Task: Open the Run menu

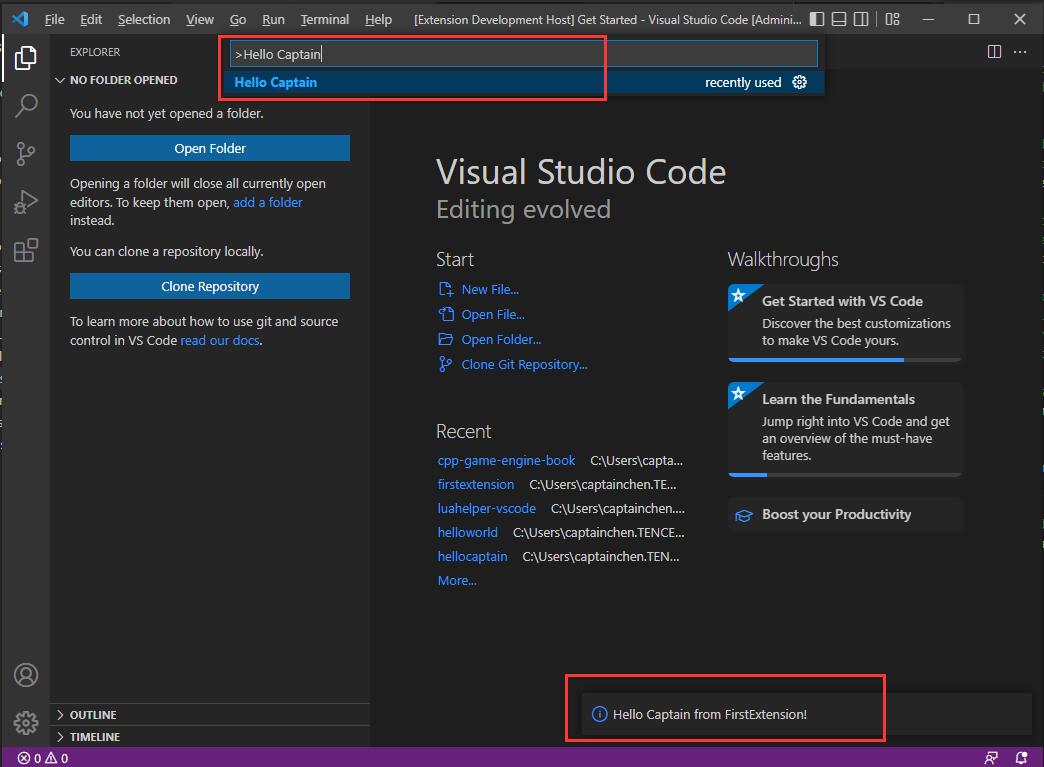Action: click(x=273, y=19)
